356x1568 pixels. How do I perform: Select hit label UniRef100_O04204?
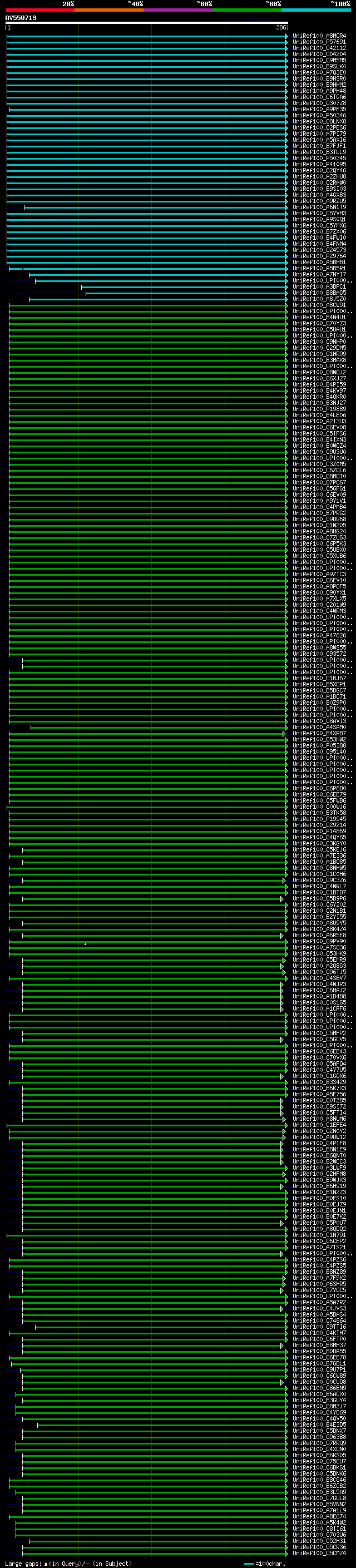[319, 54]
